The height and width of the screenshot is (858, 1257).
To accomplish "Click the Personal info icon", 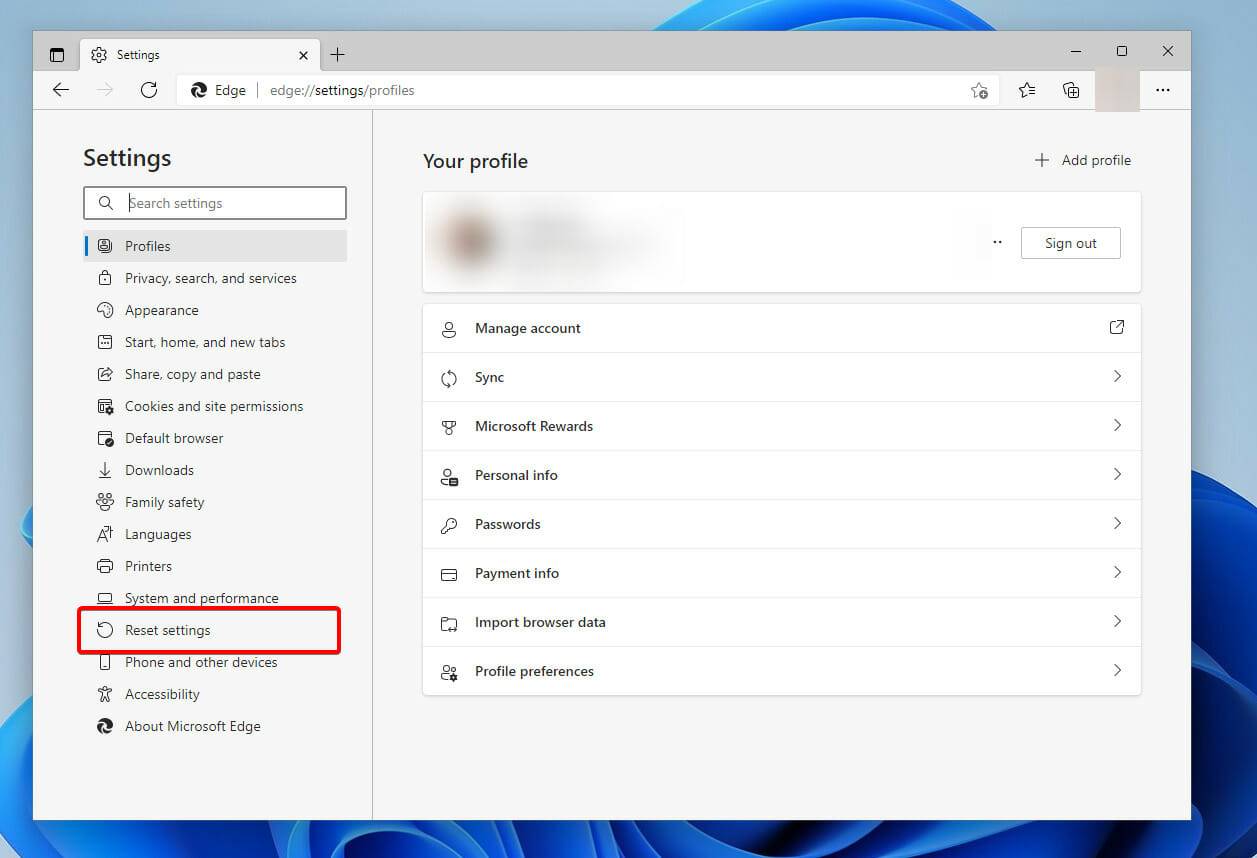I will 449,476.
